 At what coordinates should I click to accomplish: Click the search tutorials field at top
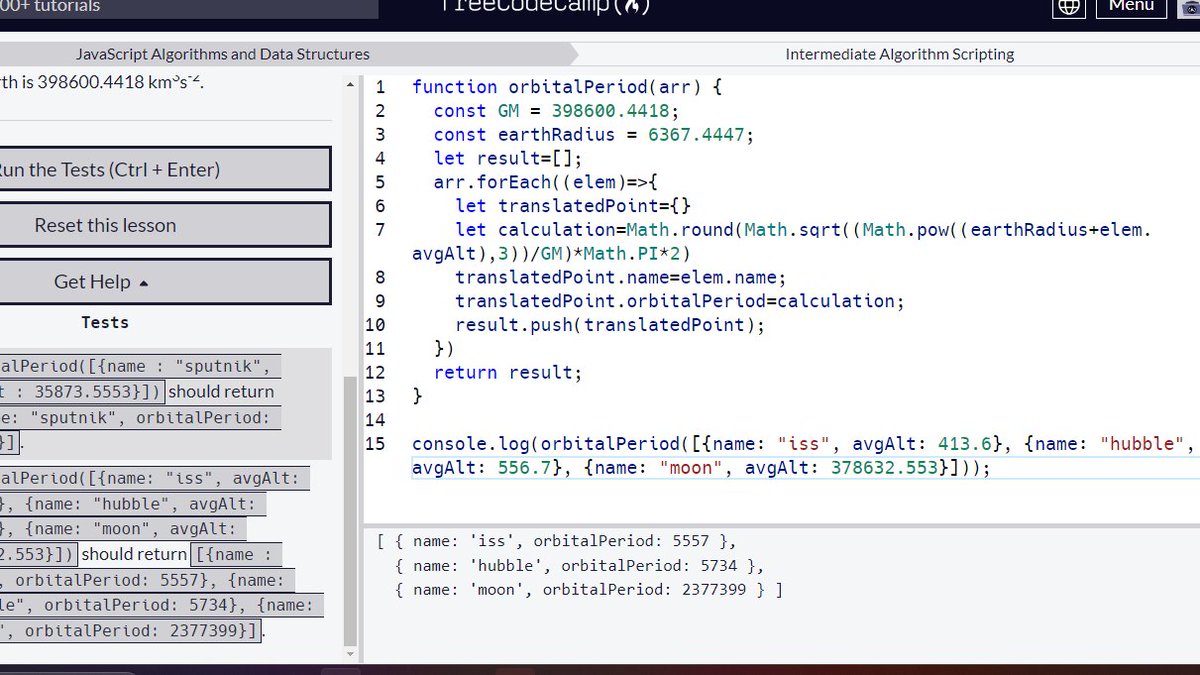[x=189, y=8]
